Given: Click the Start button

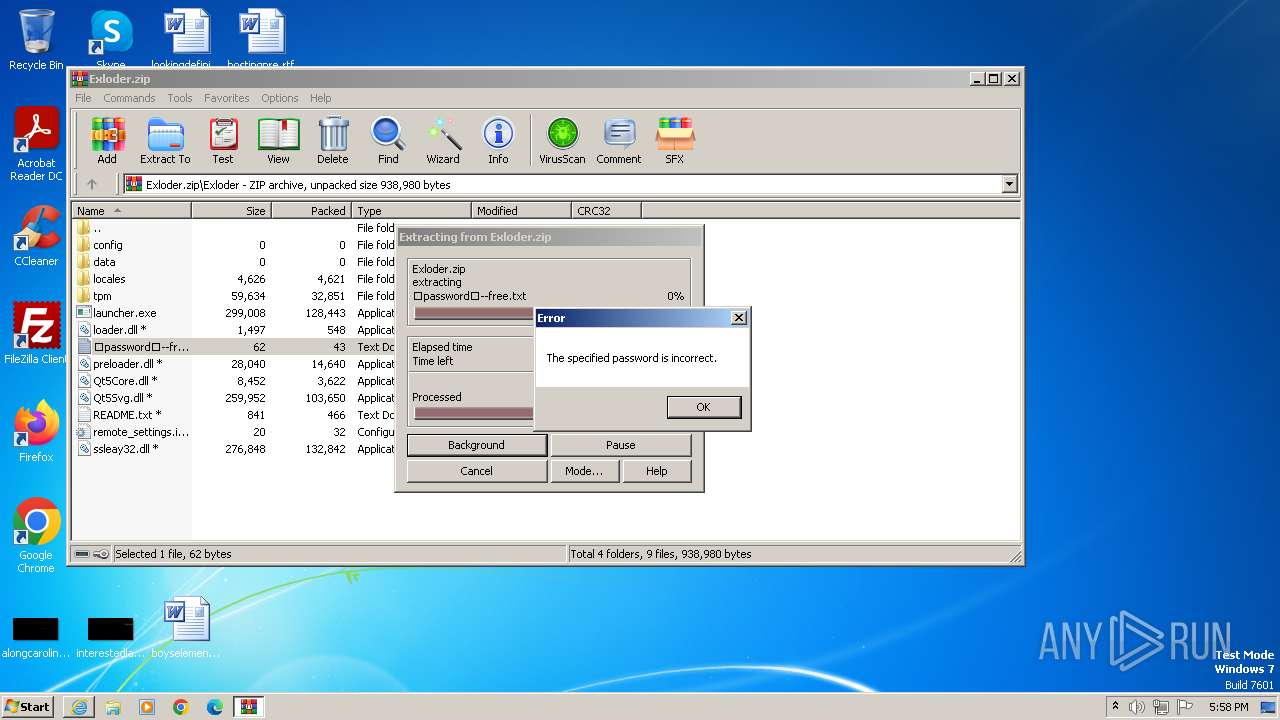Looking at the screenshot, I should coord(28,706).
